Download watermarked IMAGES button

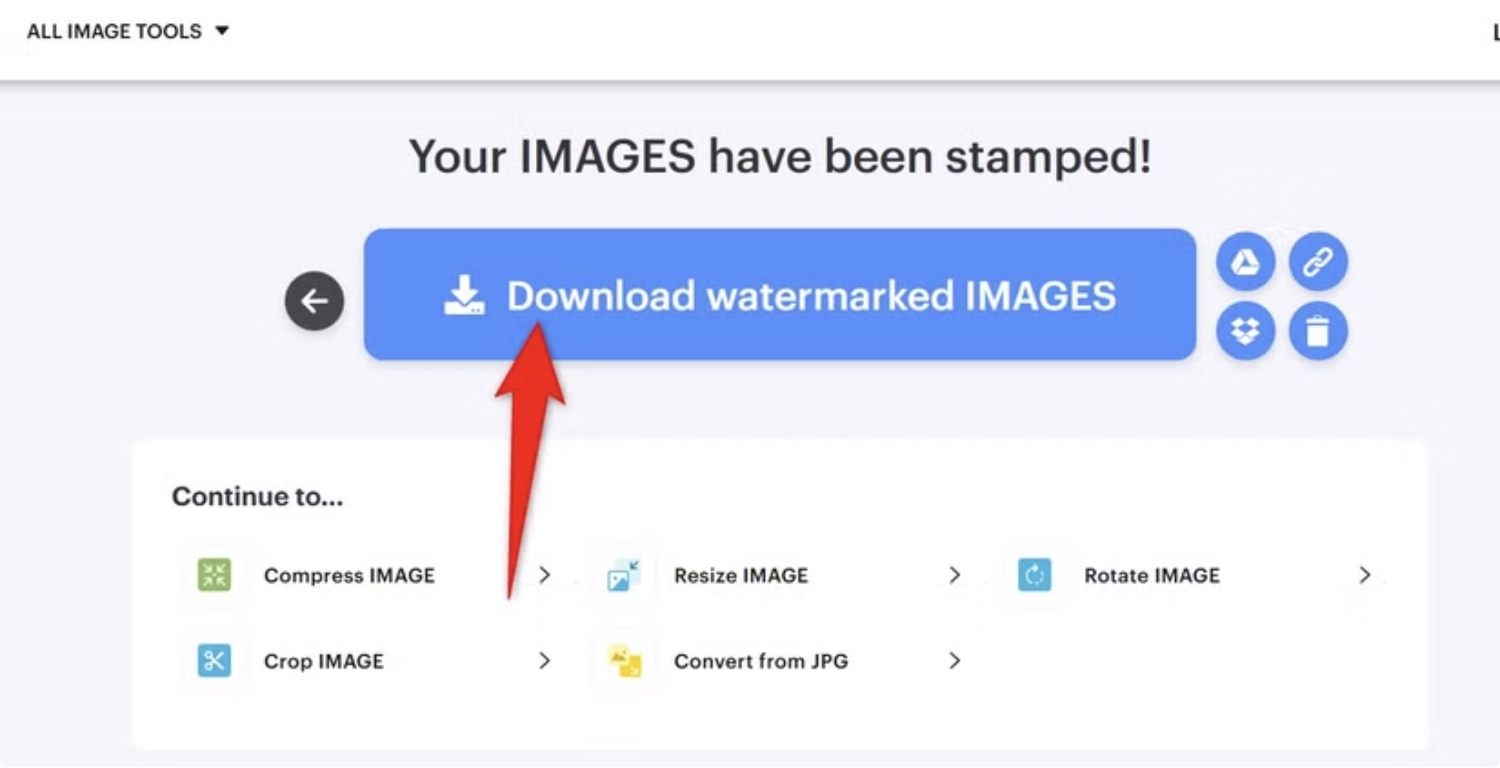tap(780, 294)
